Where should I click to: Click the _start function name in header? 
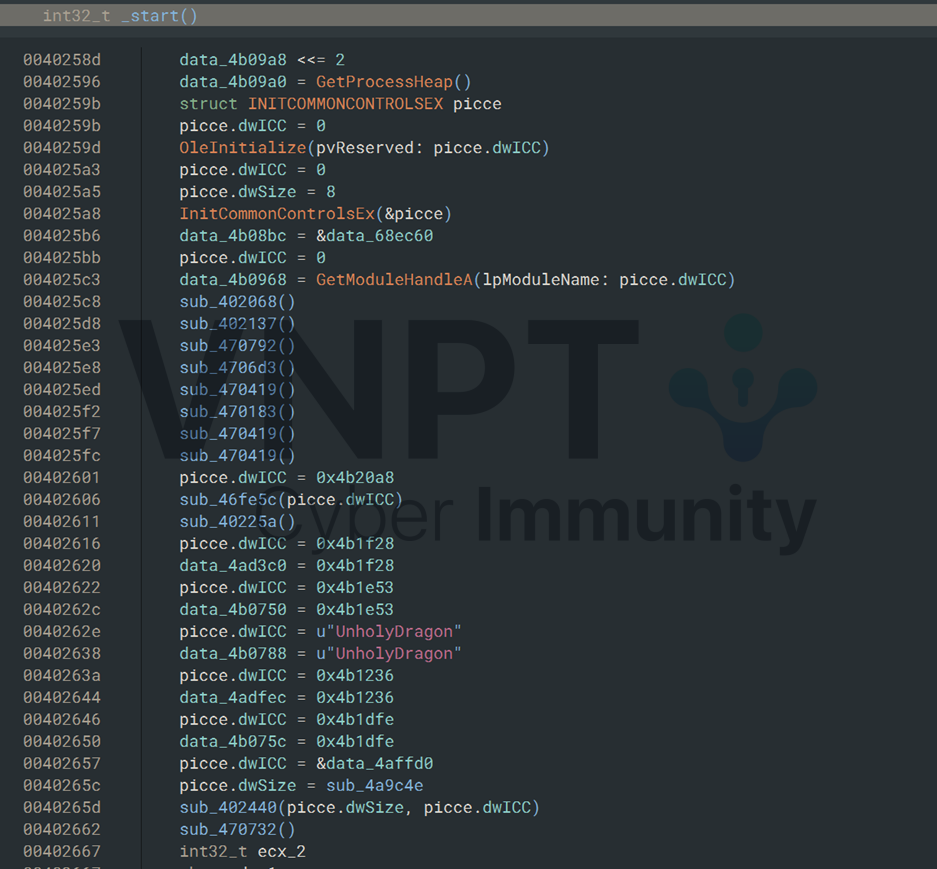[159, 16]
